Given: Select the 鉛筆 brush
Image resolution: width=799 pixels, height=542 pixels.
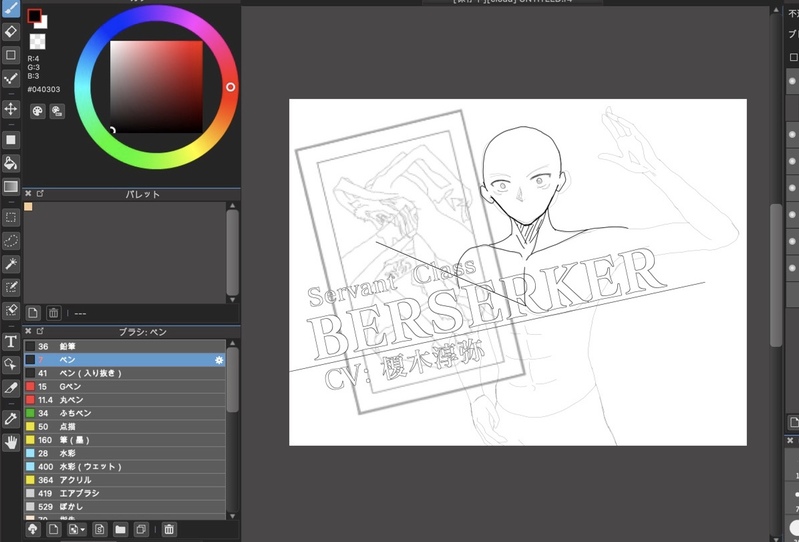Looking at the screenshot, I should (x=125, y=346).
